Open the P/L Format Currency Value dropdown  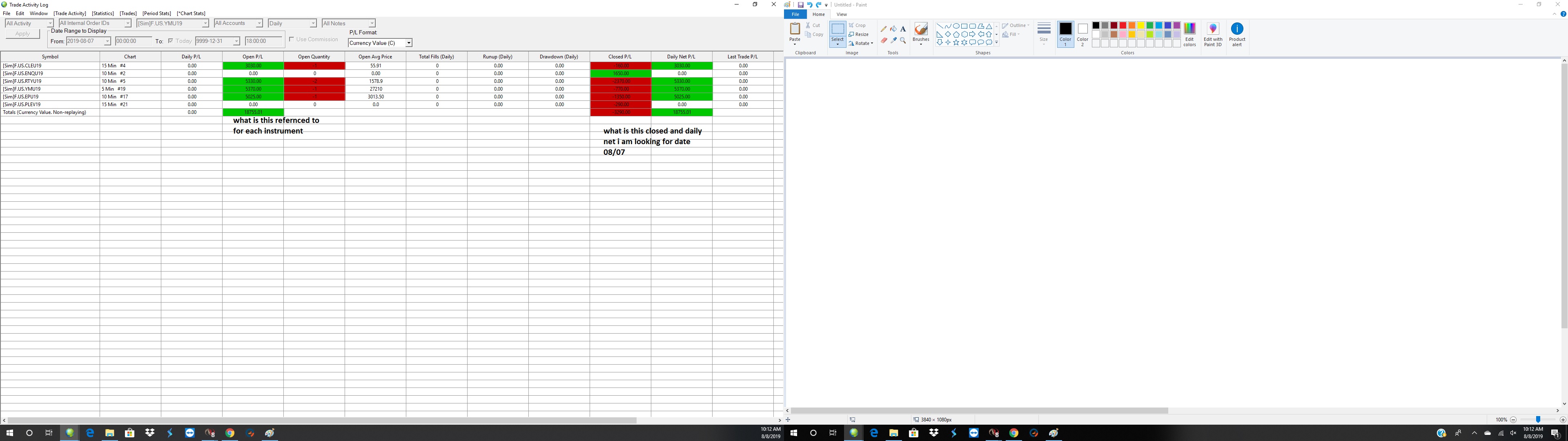pyautogui.click(x=408, y=43)
